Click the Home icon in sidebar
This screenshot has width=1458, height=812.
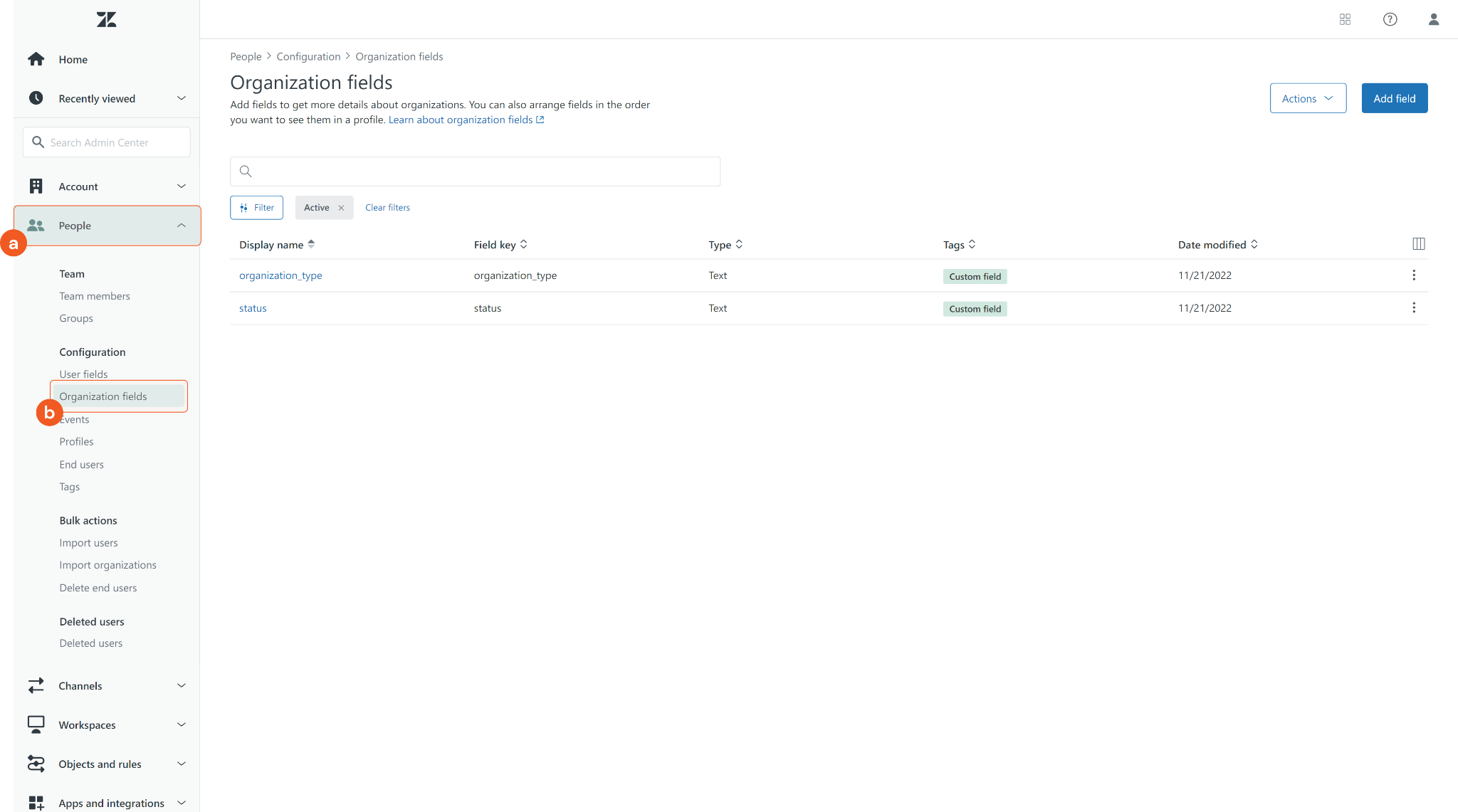36,59
